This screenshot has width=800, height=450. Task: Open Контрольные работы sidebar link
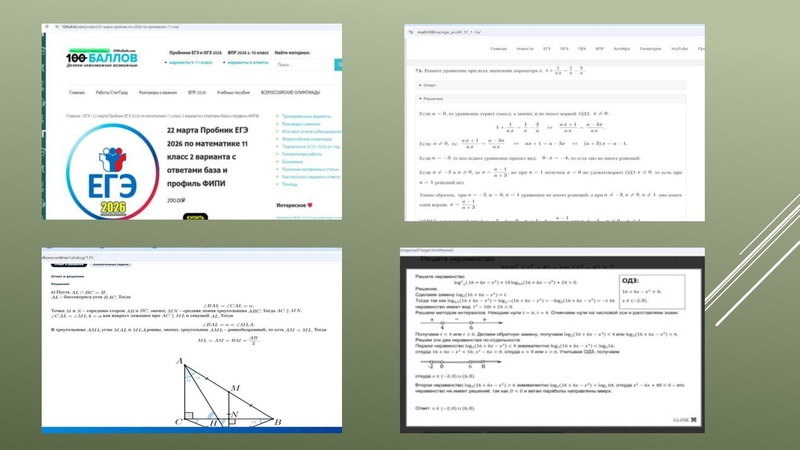click(302, 154)
